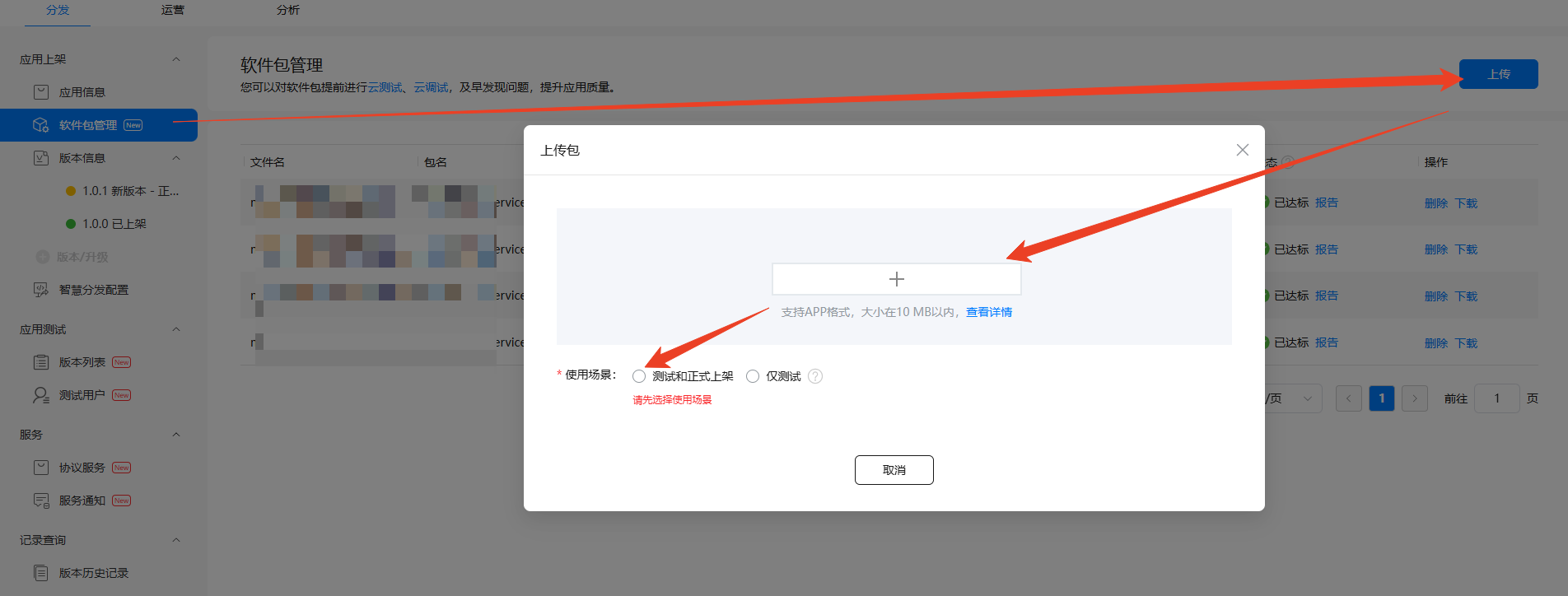Click the help icon beside 仅测试

(815, 376)
